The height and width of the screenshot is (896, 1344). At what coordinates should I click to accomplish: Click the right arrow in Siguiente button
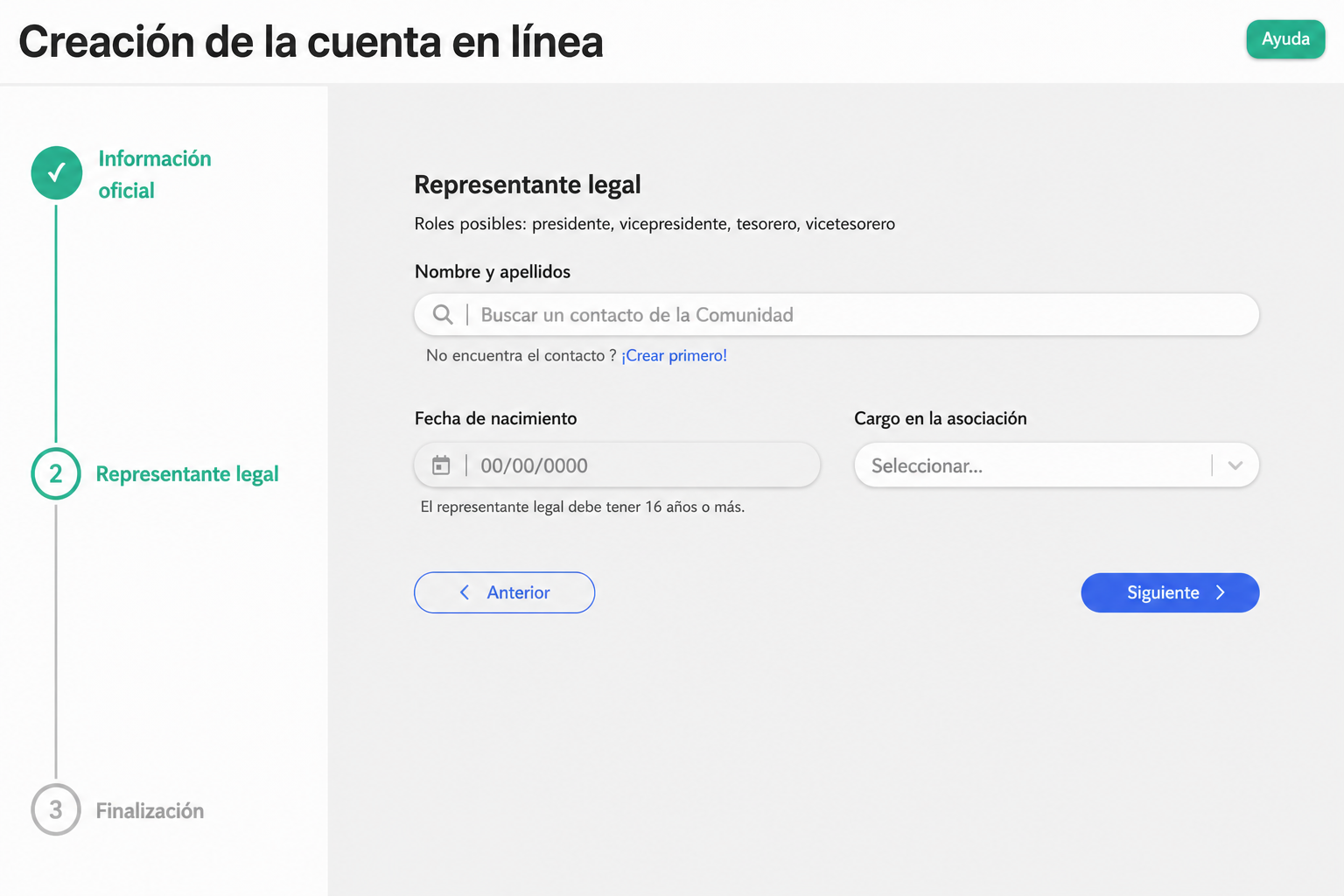[x=1221, y=592]
